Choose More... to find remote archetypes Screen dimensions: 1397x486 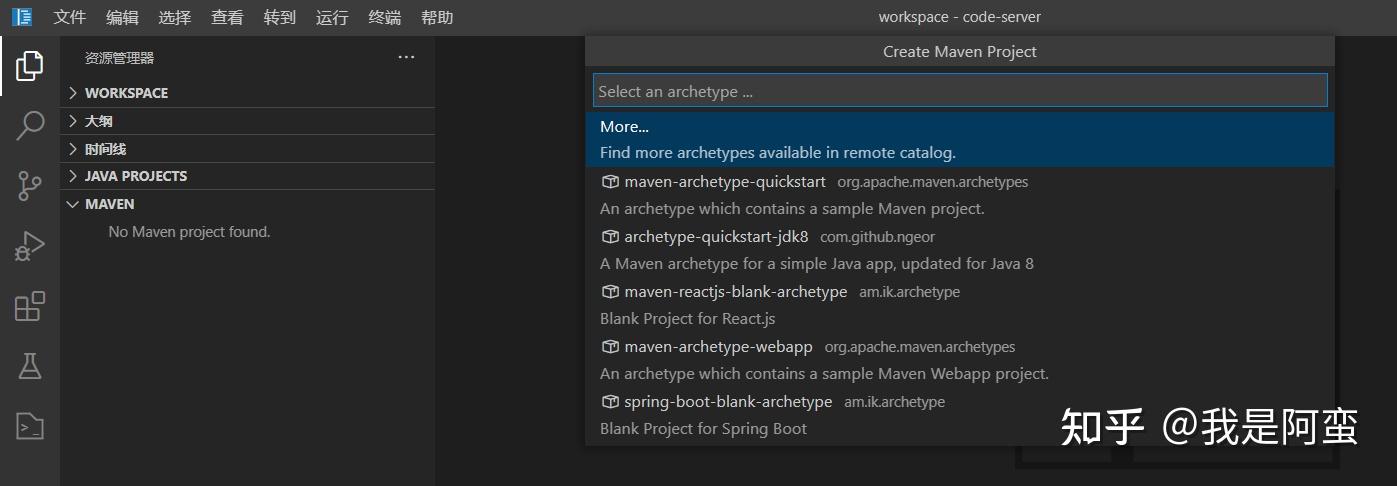point(960,139)
